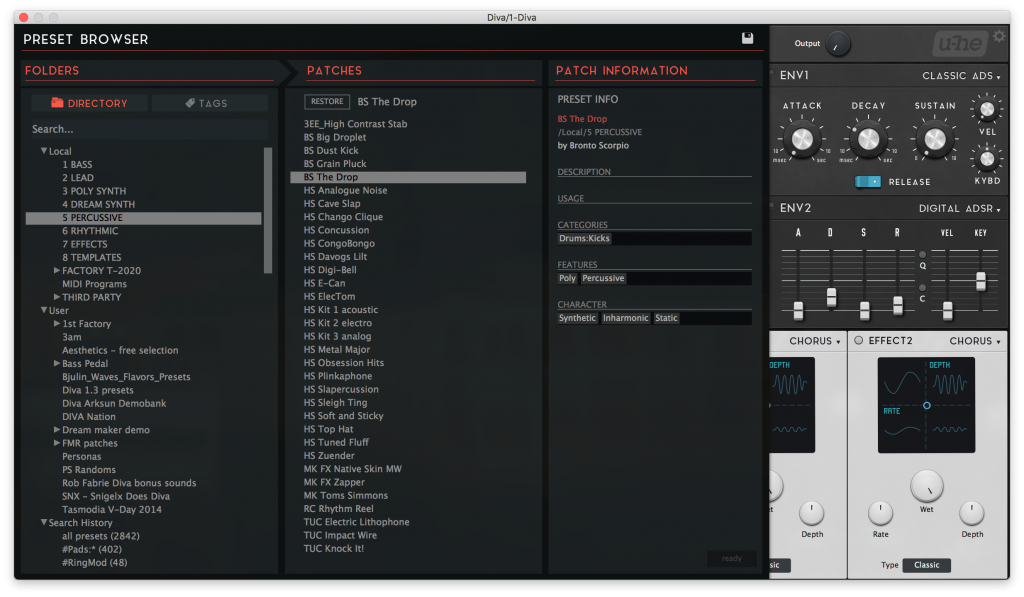
Task: Toggle the ENV1 Release switch
Action: pos(868,181)
